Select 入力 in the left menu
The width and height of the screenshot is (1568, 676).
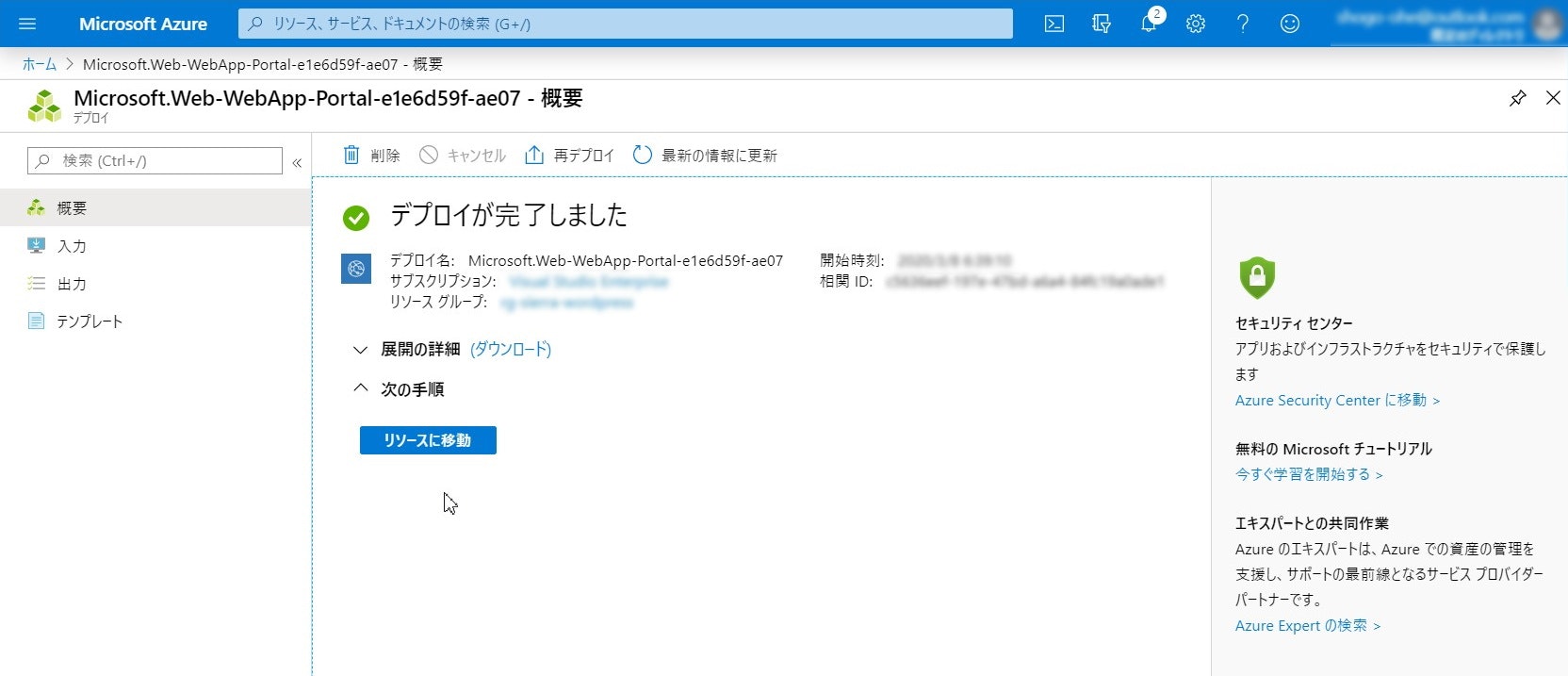[155, 245]
